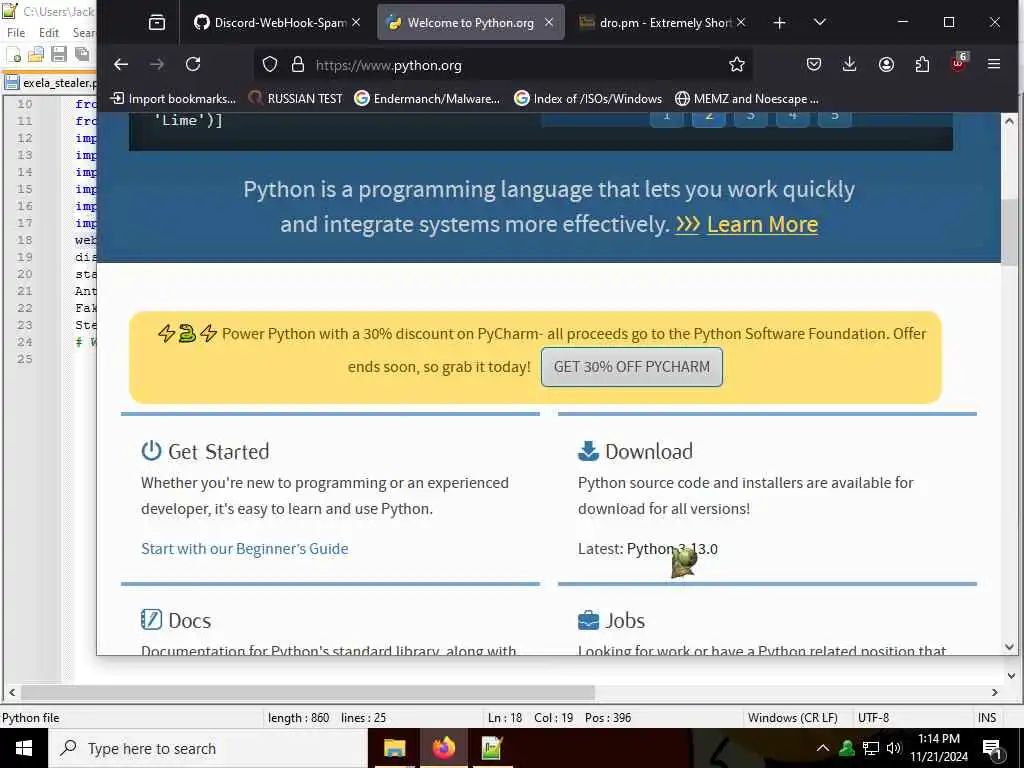1024x768 pixels.
Task: Open the Firefox application menu
Action: 994,64
